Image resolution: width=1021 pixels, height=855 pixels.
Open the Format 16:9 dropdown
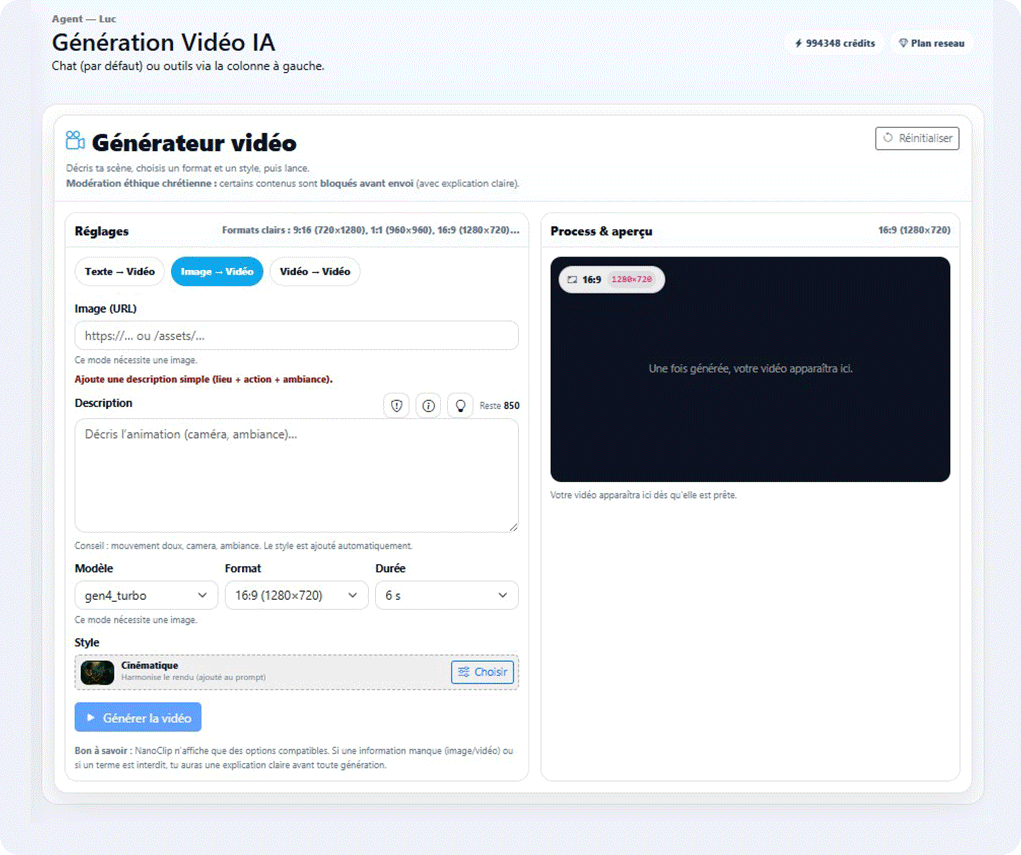point(296,595)
